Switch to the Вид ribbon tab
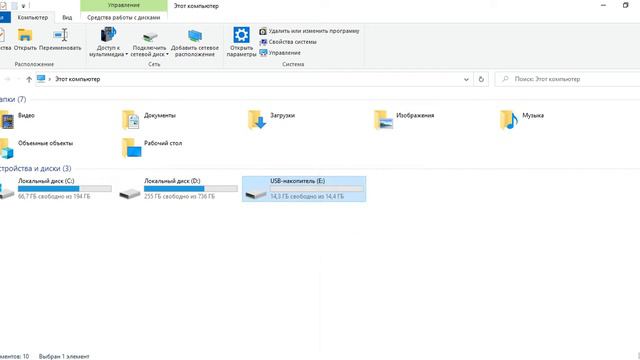 point(67,18)
